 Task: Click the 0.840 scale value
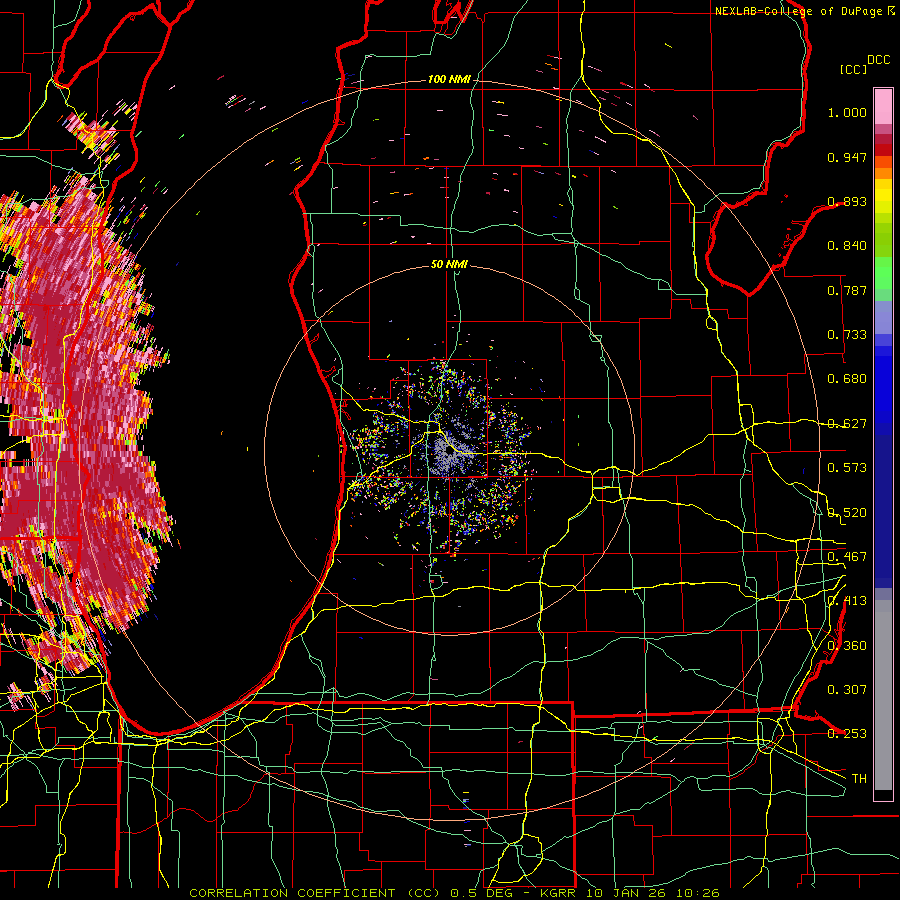pos(847,246)
